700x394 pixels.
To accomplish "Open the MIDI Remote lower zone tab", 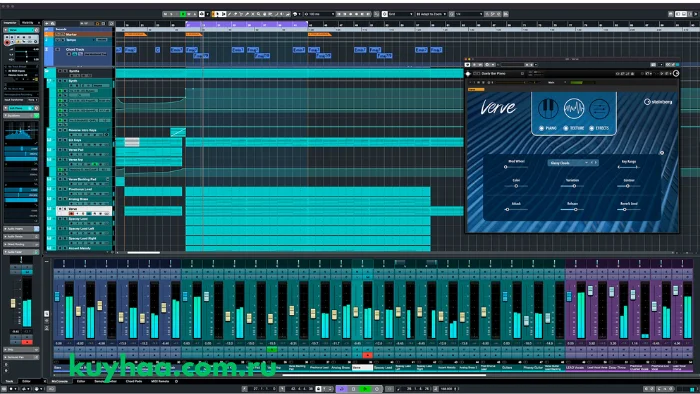I will (x=160, y=382).
